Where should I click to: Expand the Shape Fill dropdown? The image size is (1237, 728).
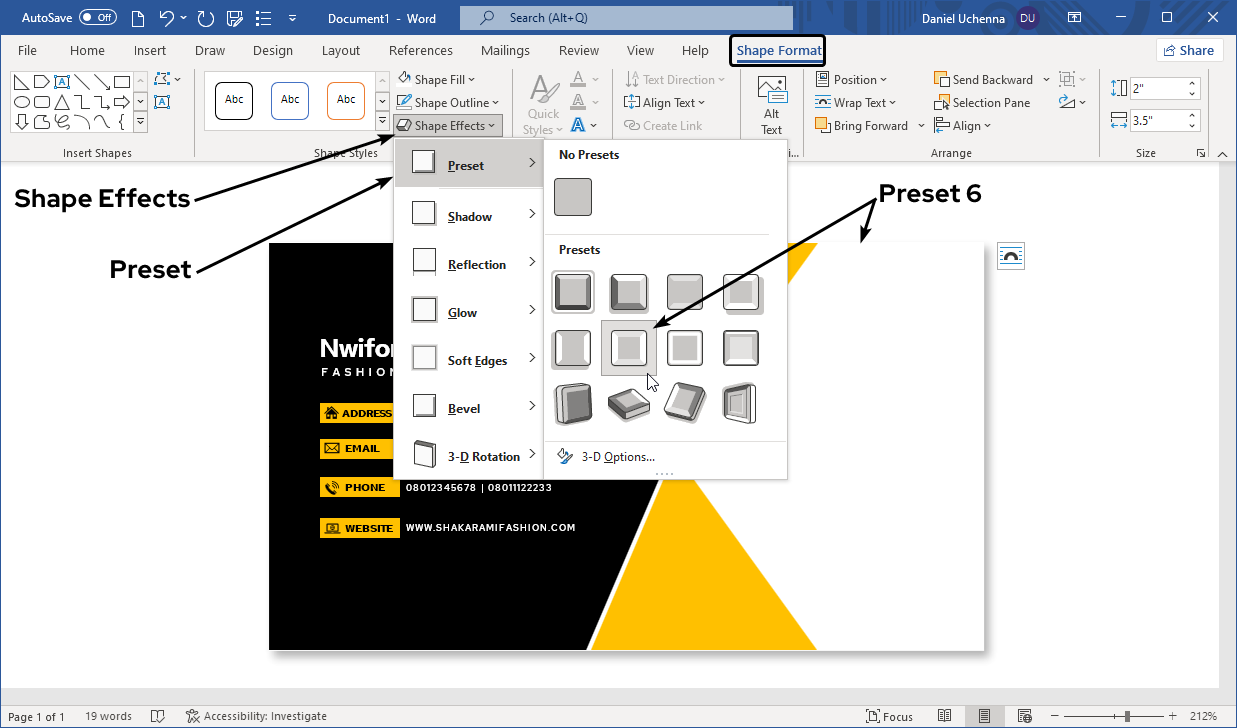click(x=437, y=80)
